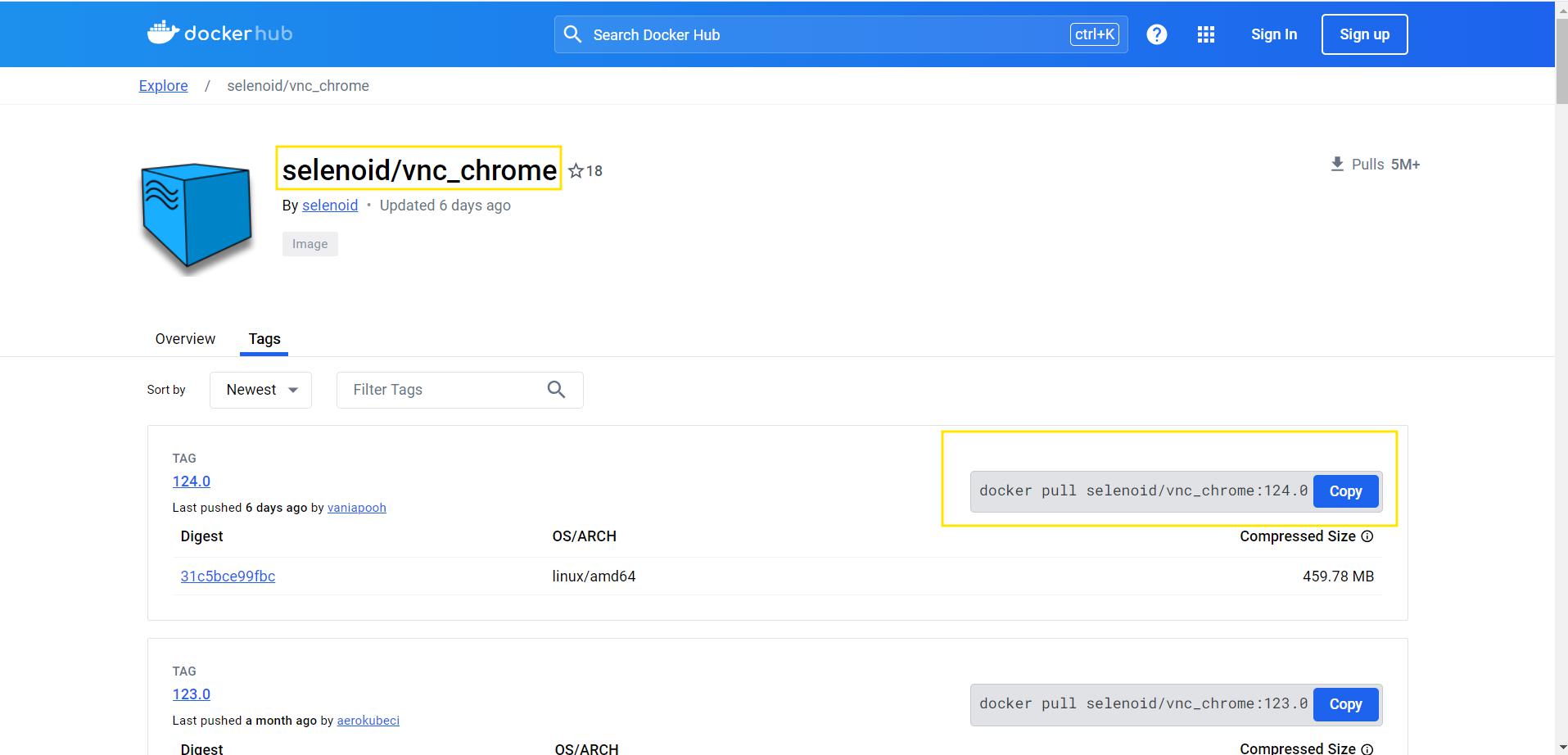Click the Sign up button
The image size is (1568, 755).
[x=1364, y=34]
